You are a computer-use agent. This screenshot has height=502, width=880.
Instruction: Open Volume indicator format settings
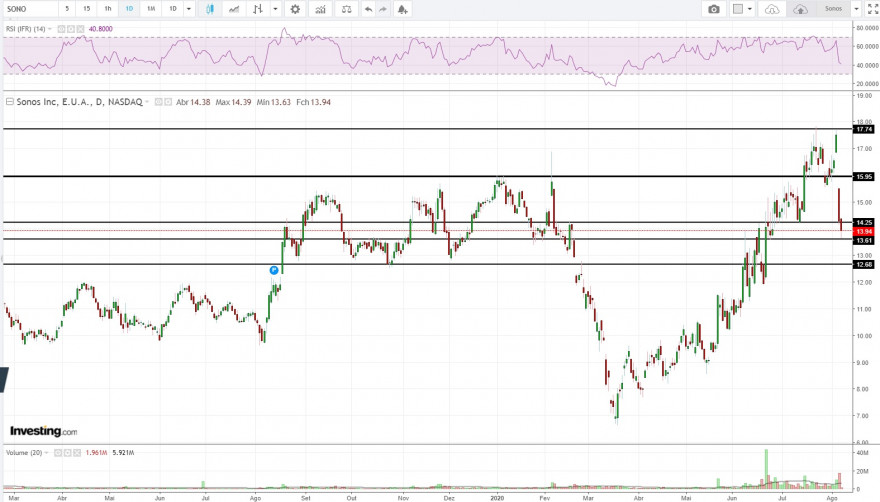click(67, 453)
